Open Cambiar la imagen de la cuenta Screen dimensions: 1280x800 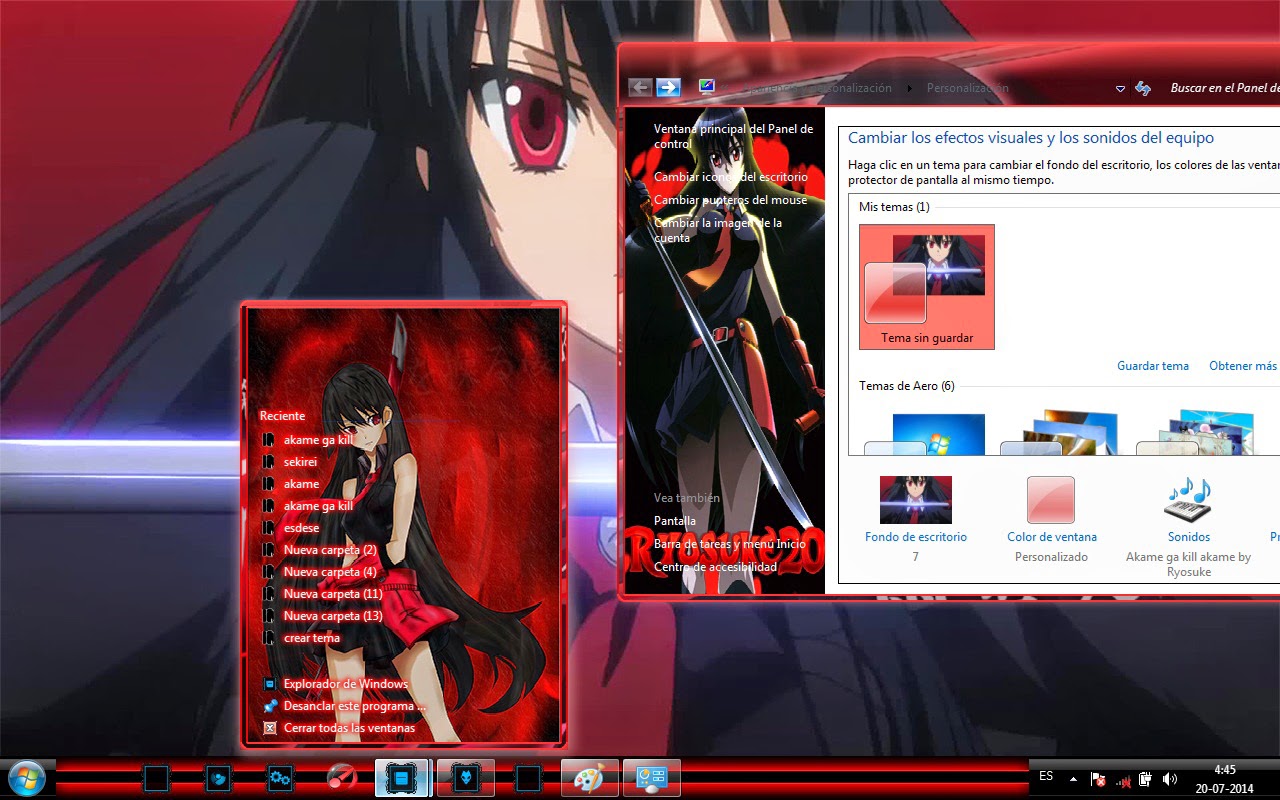point(718,230)
